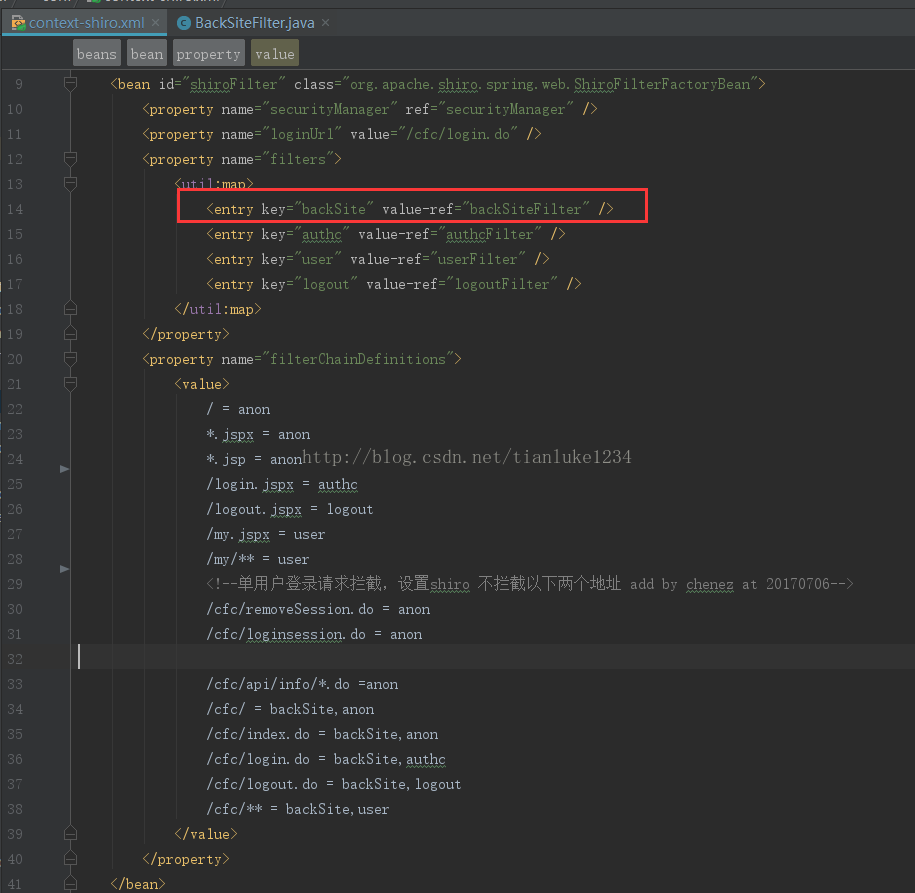Click the 'userFilter' value-ref text
Image resolution: width=915 pixels, height=893 pixels.
[477, 259]
